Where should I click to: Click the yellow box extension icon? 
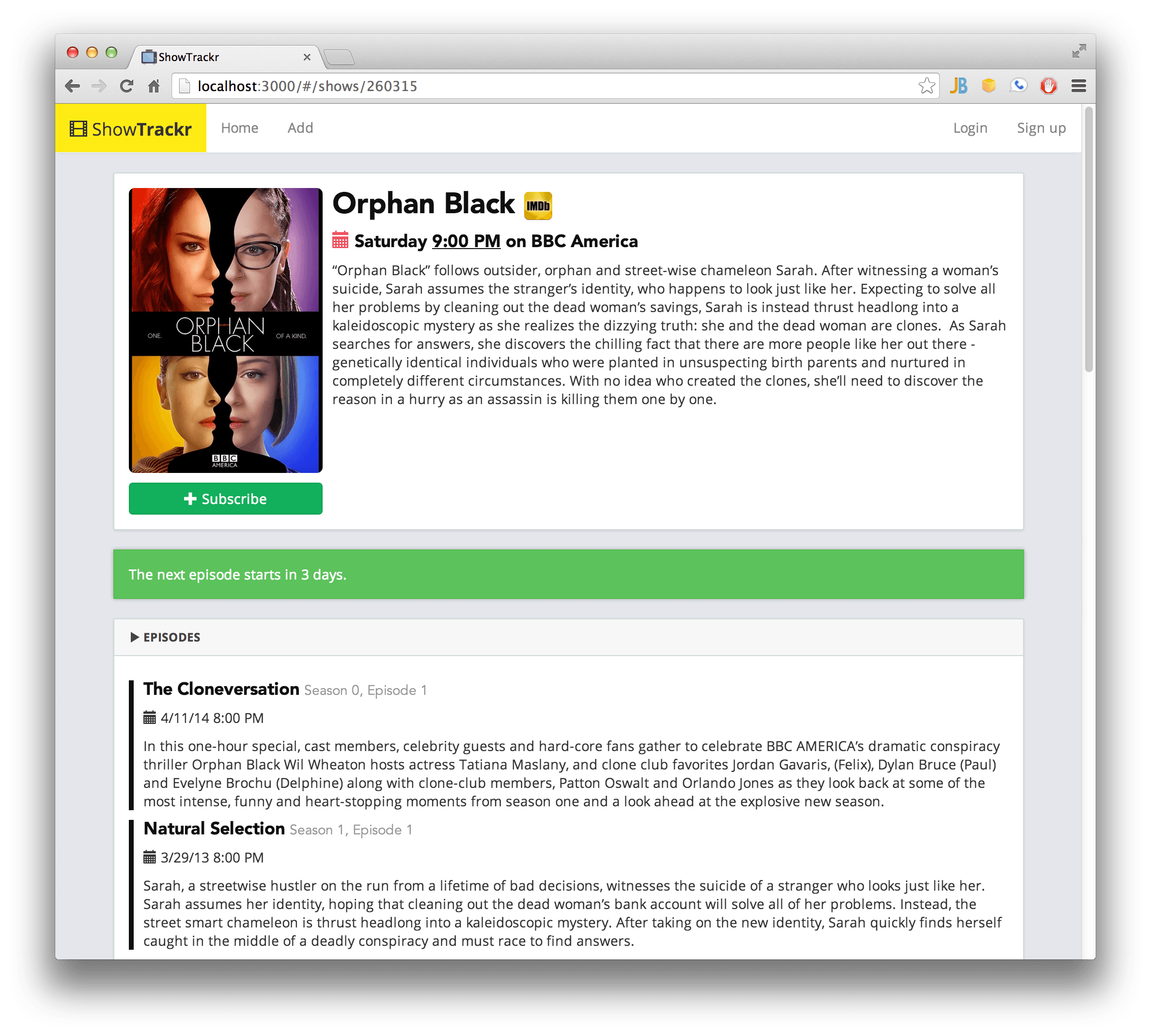point(989,86)
